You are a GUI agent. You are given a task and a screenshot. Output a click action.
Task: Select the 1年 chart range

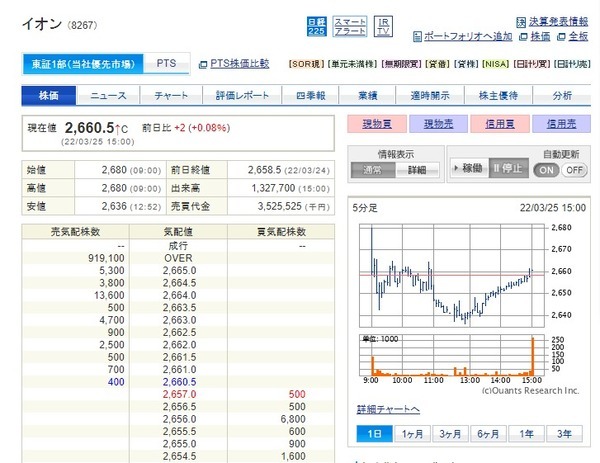pos(526,434)
